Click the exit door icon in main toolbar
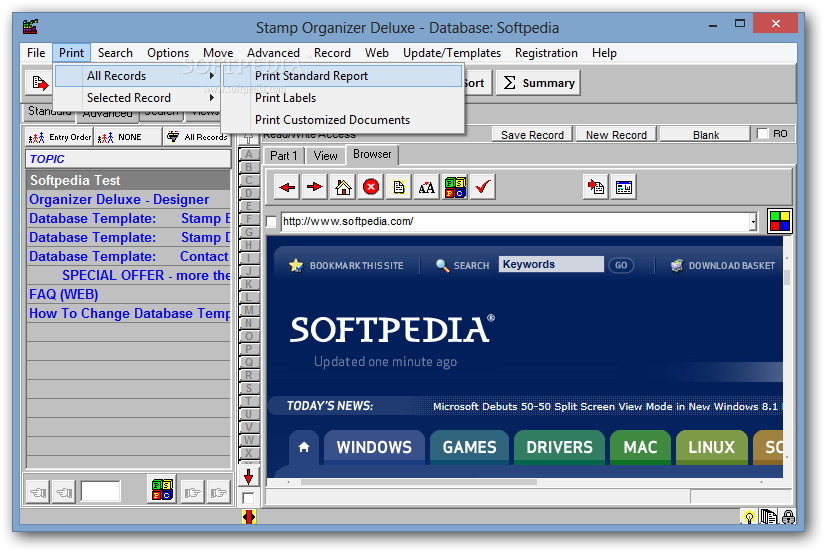 tap(39, 83)
